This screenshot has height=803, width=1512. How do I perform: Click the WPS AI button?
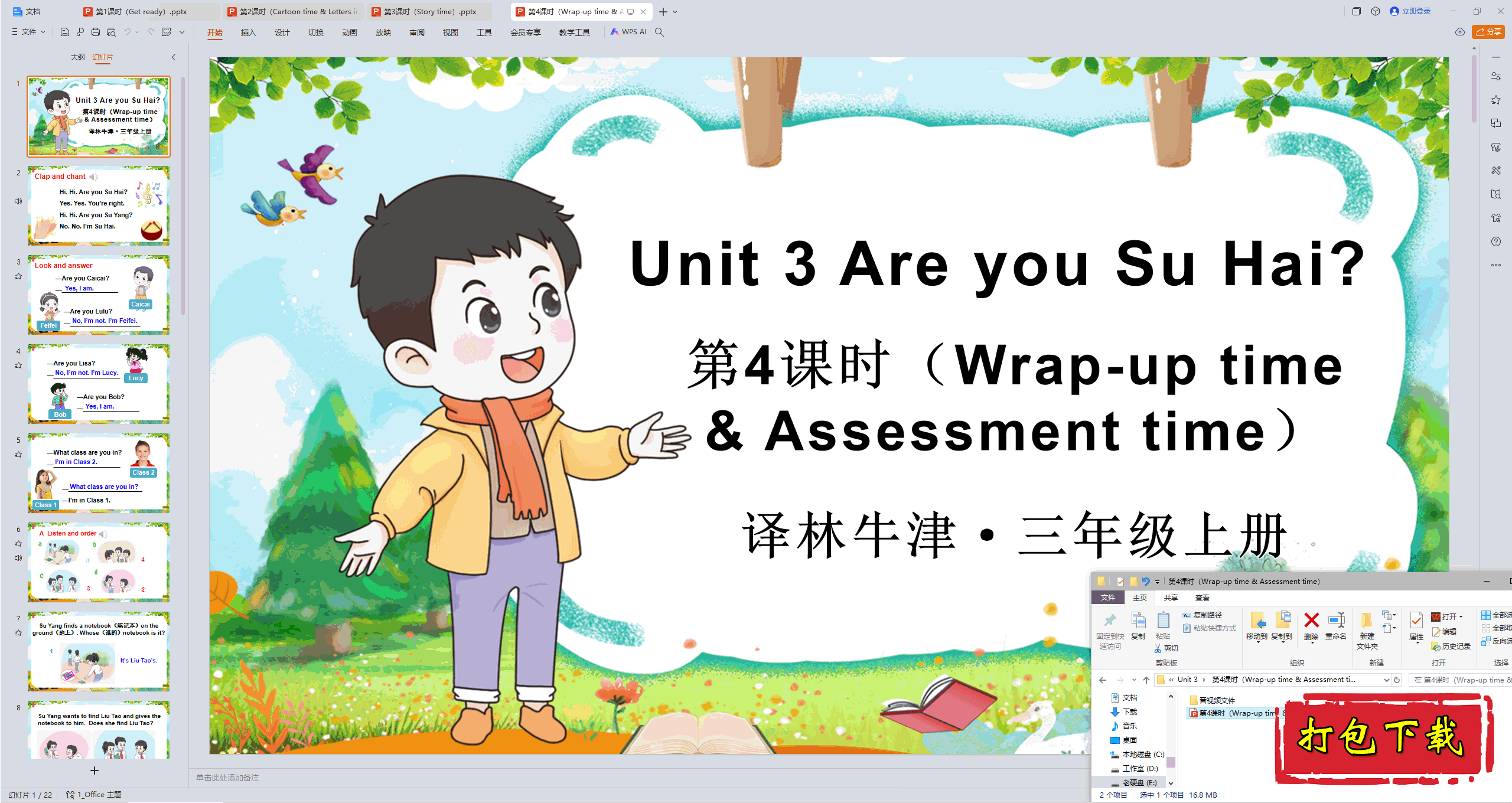[628, 32]
